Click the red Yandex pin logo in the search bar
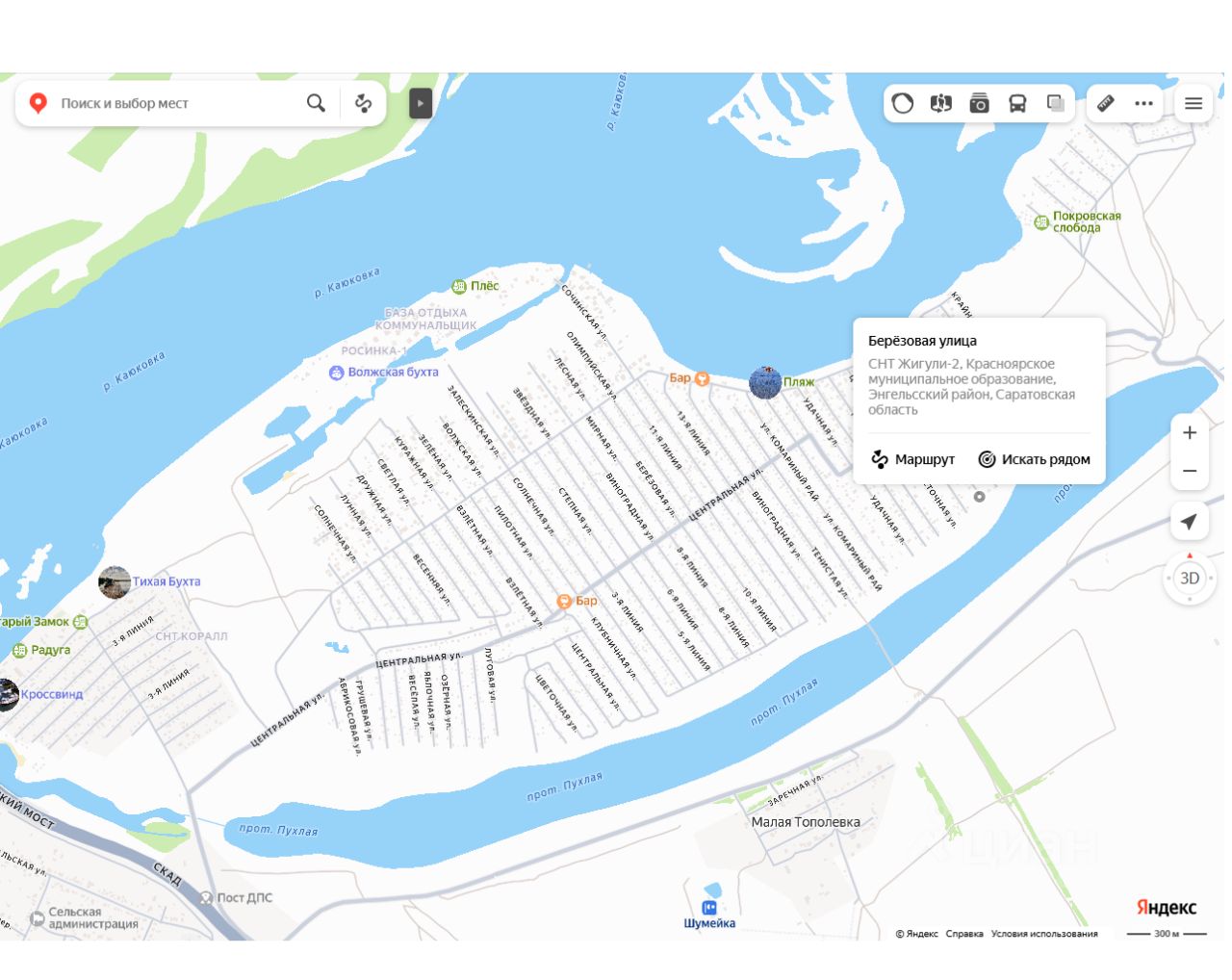This screenshot has width=1232, height=980. [x=38, y=103]
